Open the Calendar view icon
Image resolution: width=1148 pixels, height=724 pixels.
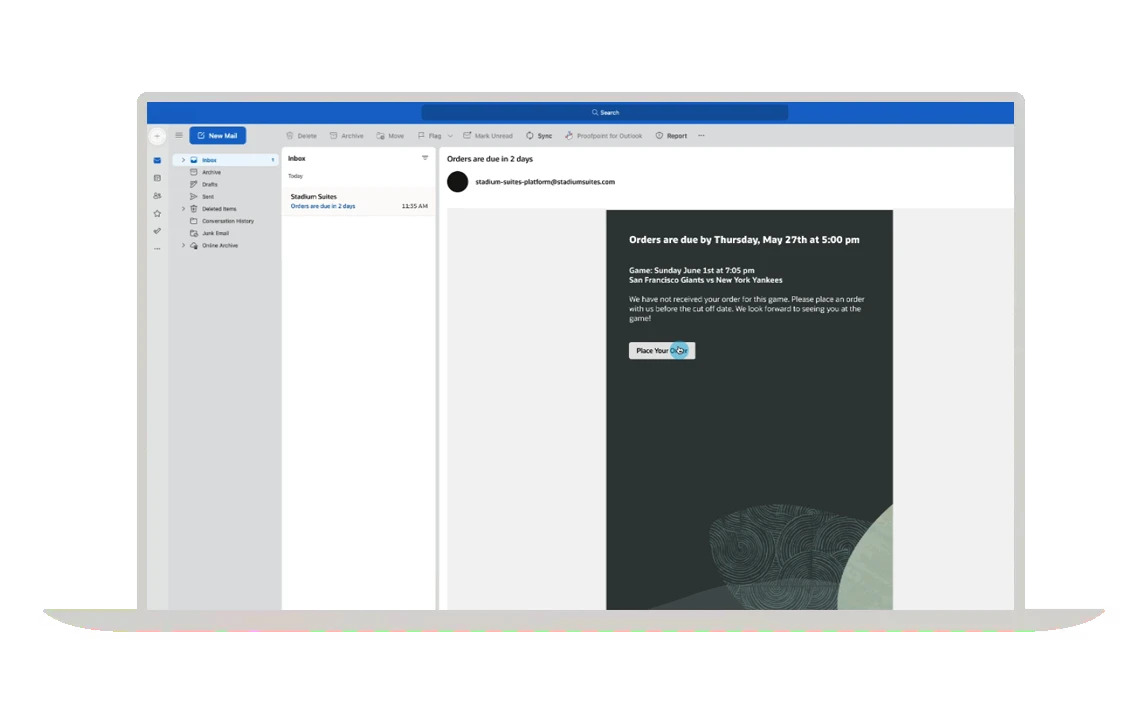point(157,177)
